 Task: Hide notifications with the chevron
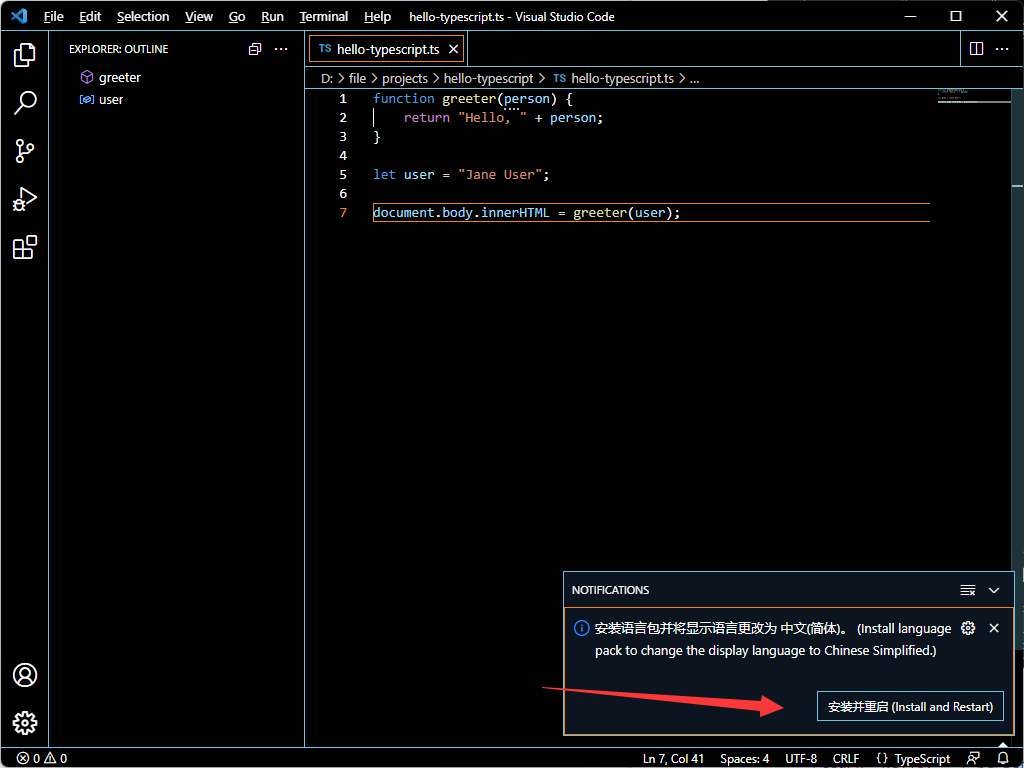(x=994, y=590)
